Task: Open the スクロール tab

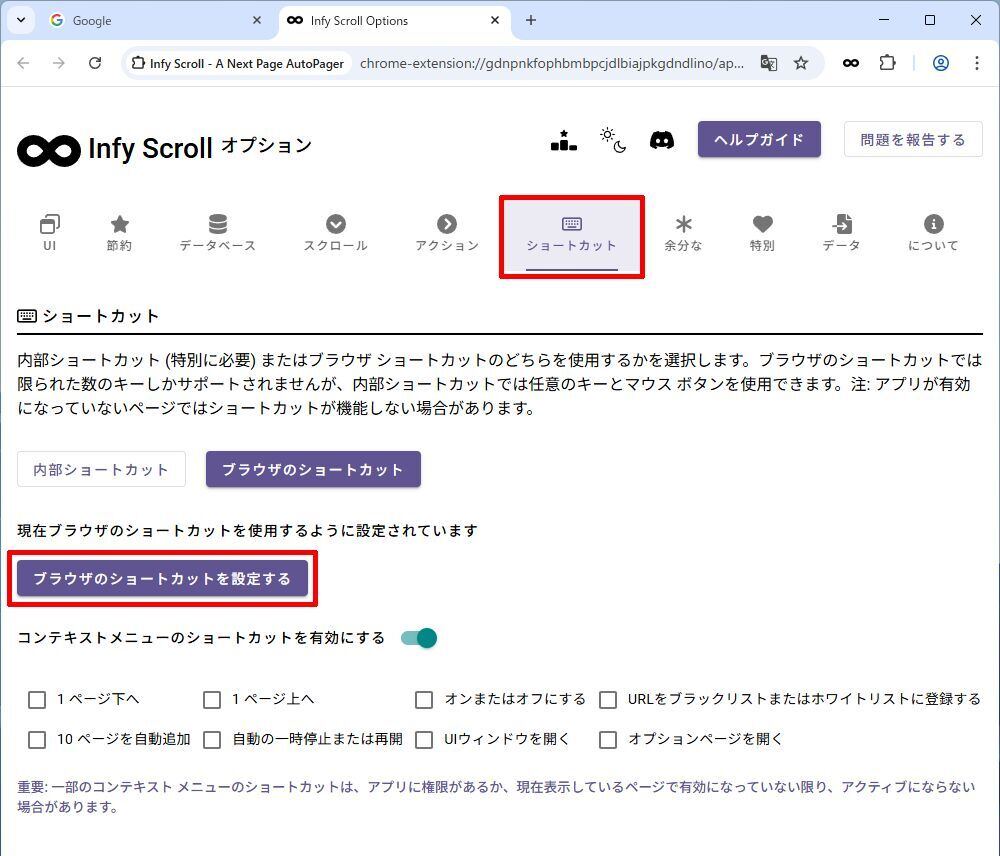Action: pyautogui.click(x=336, y=233)
